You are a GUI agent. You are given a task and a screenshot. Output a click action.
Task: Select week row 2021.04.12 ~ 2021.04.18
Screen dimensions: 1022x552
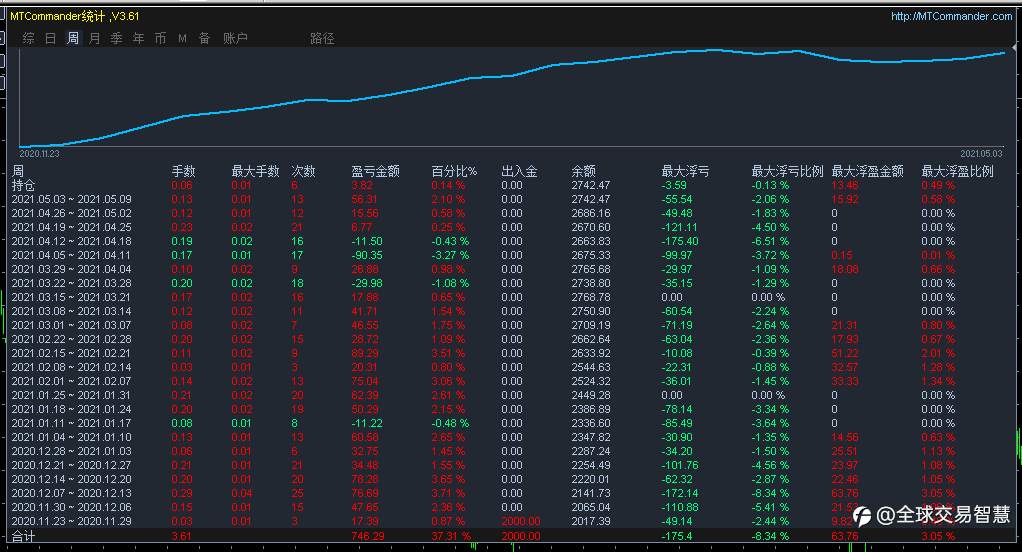pos(72,241)
